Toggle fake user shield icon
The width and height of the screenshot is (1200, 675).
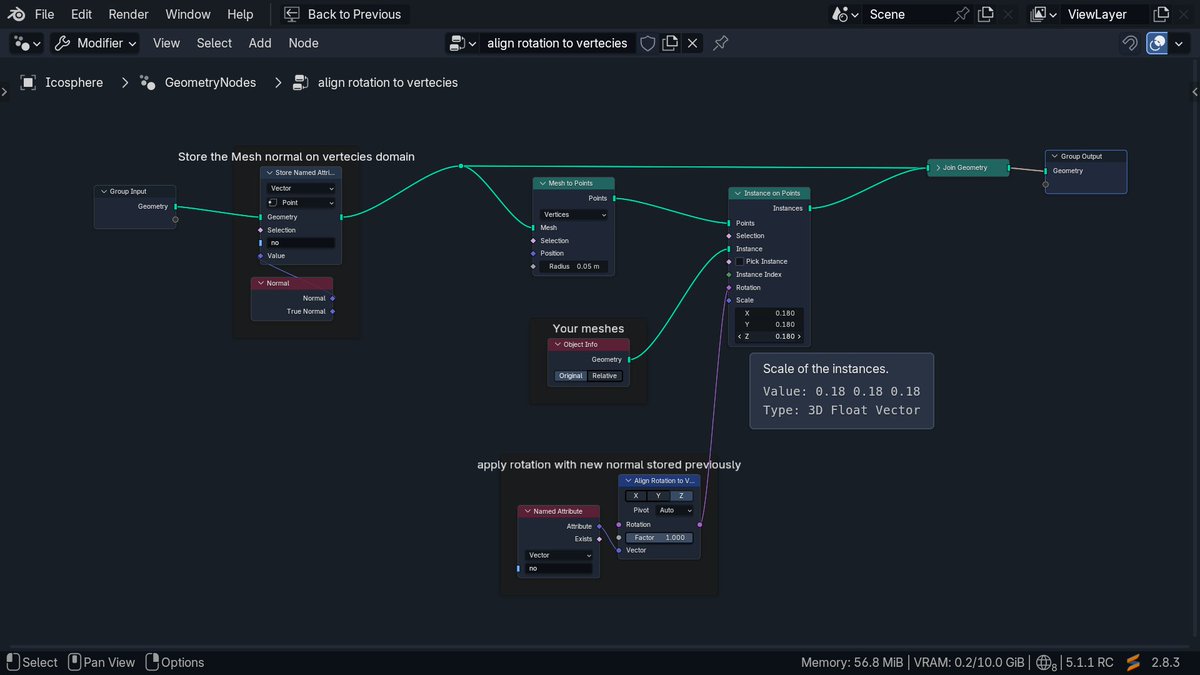tap(648, 43)
